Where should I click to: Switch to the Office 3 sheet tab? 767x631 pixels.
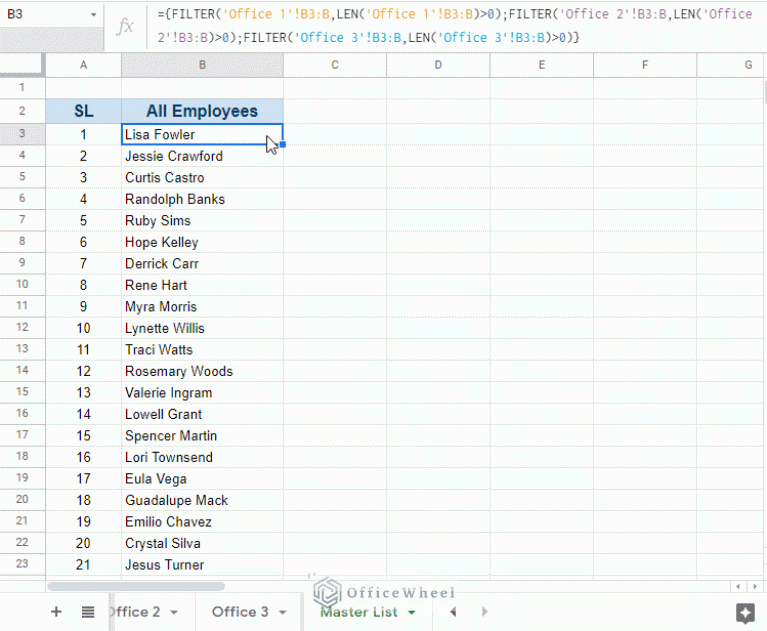pyautogui.click(x=240, y=612)
